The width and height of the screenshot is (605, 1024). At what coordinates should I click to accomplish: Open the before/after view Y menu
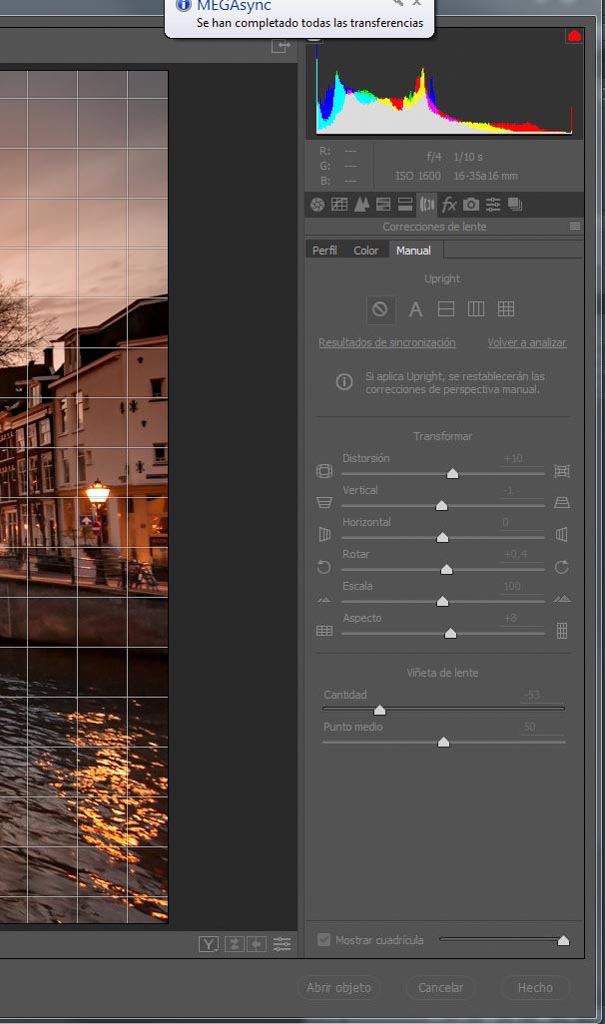209,944
